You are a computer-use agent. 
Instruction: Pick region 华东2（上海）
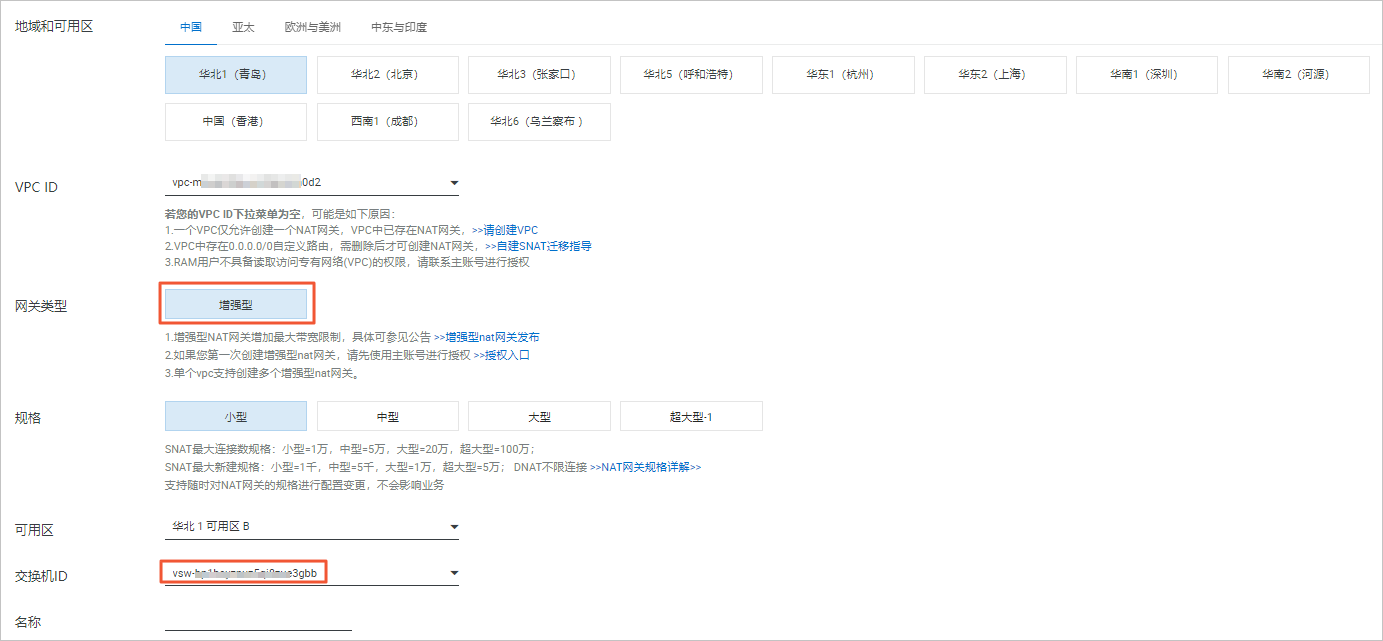(995, 75)
